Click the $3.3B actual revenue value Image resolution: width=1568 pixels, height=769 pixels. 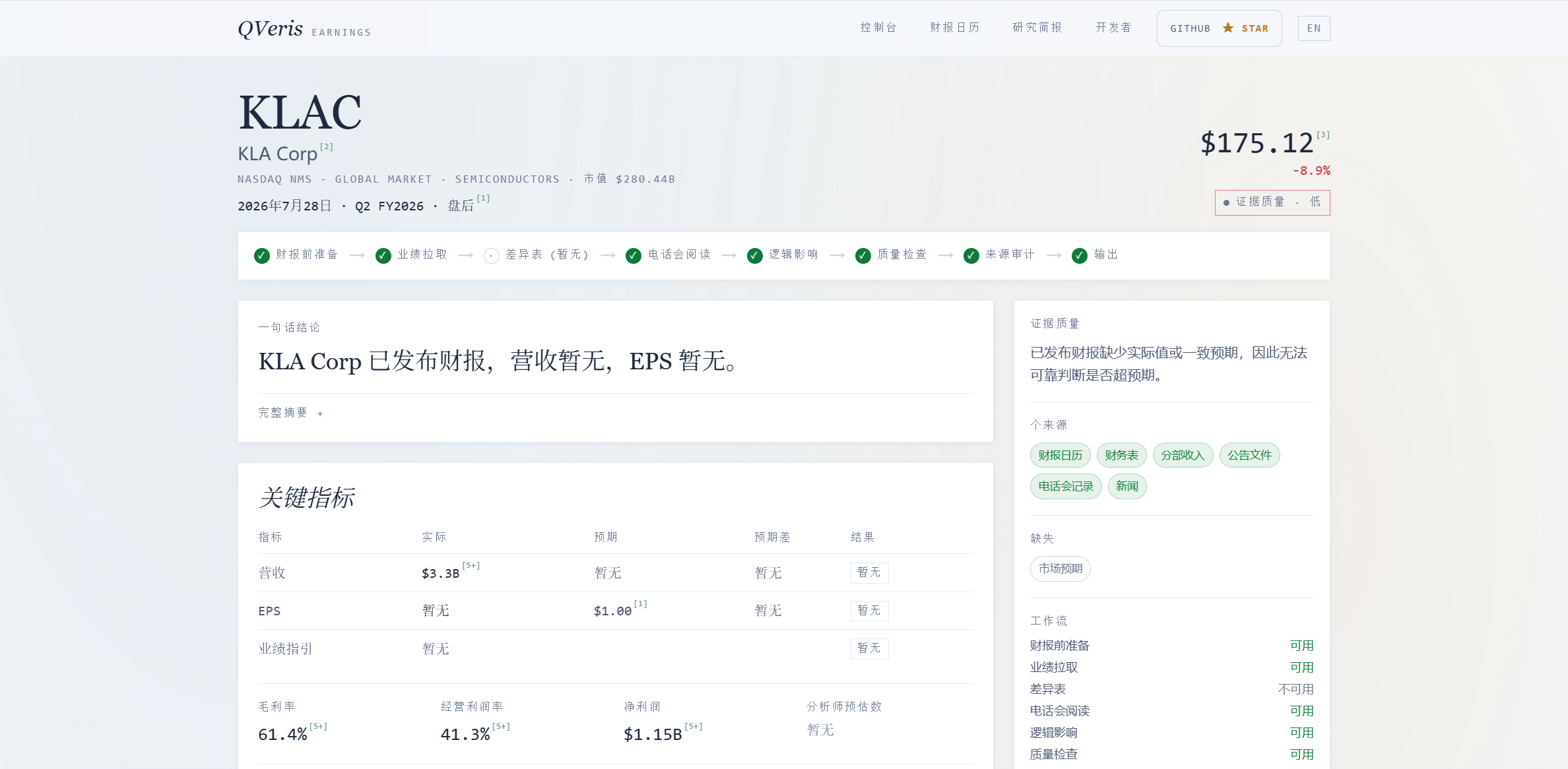point(441,574)
